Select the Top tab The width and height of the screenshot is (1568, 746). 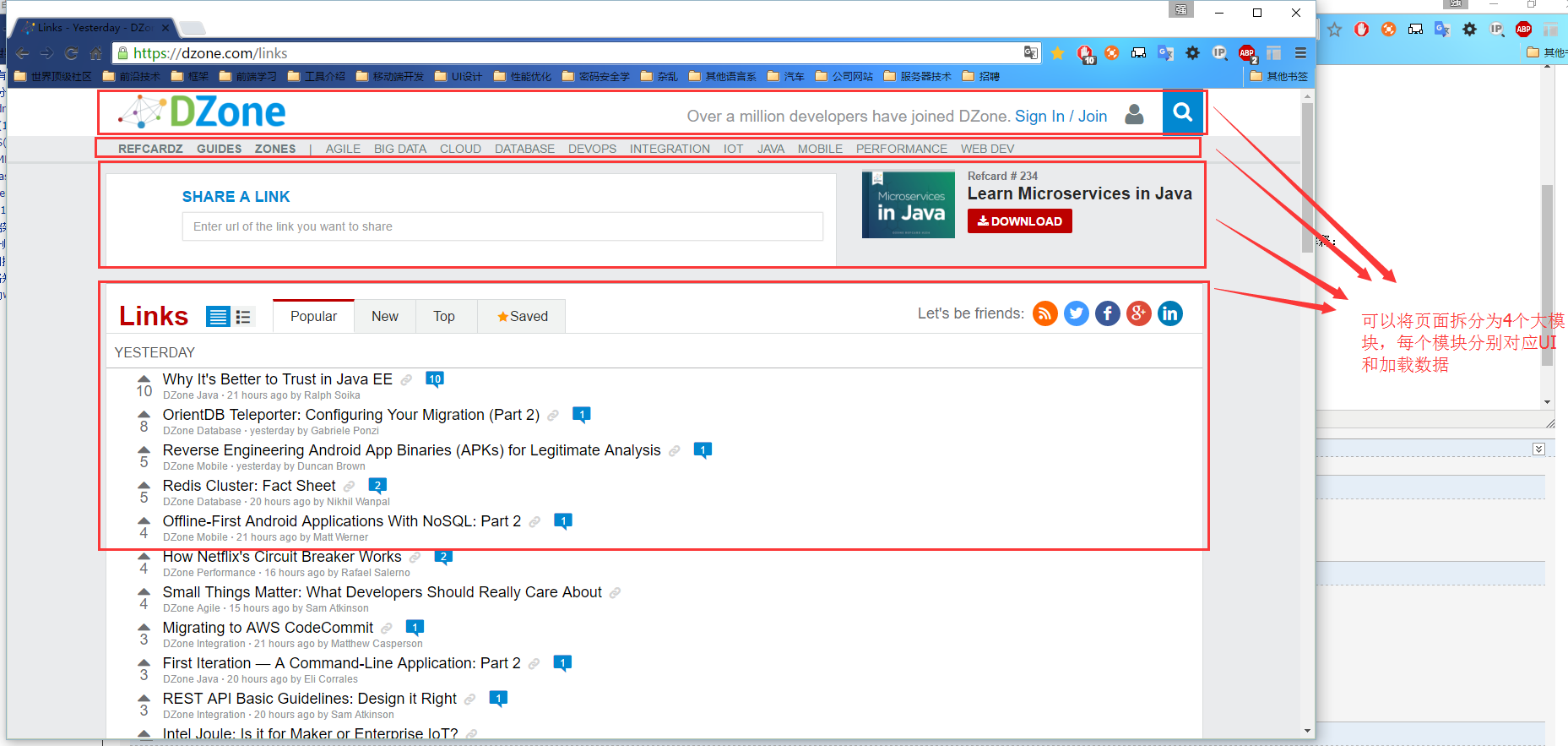click(x=444, y=316)
